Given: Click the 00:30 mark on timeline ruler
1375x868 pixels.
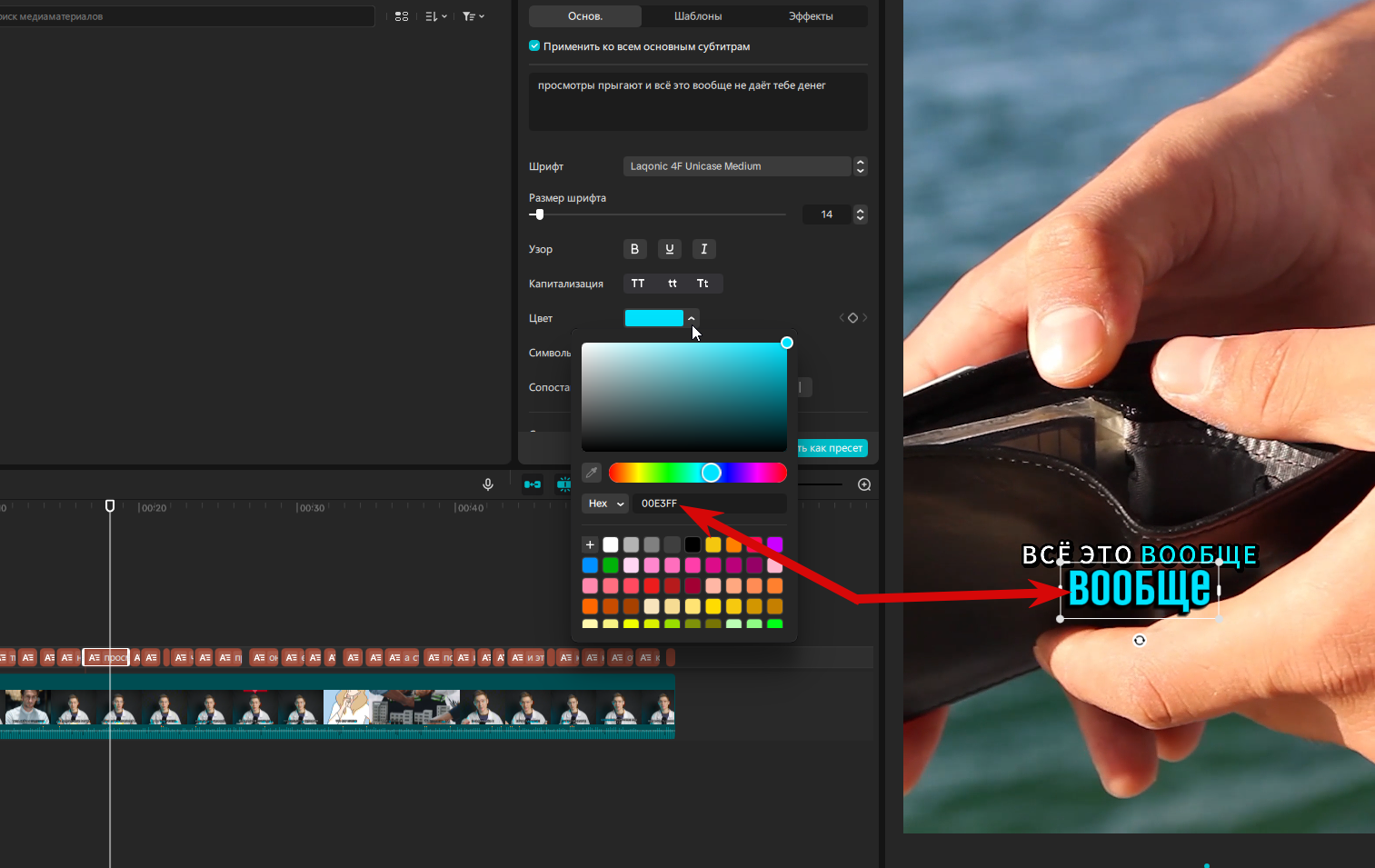Looking at the screenshot, I should 312,508.
